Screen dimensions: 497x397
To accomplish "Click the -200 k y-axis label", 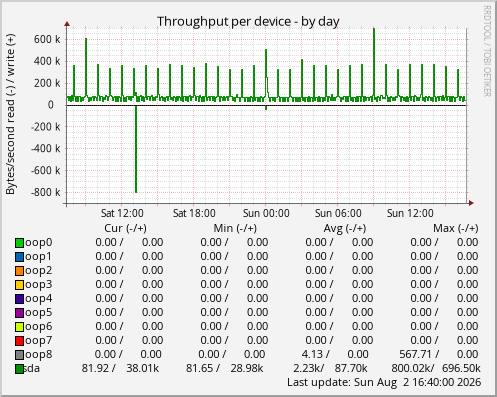I will click(x=46, y=127).
